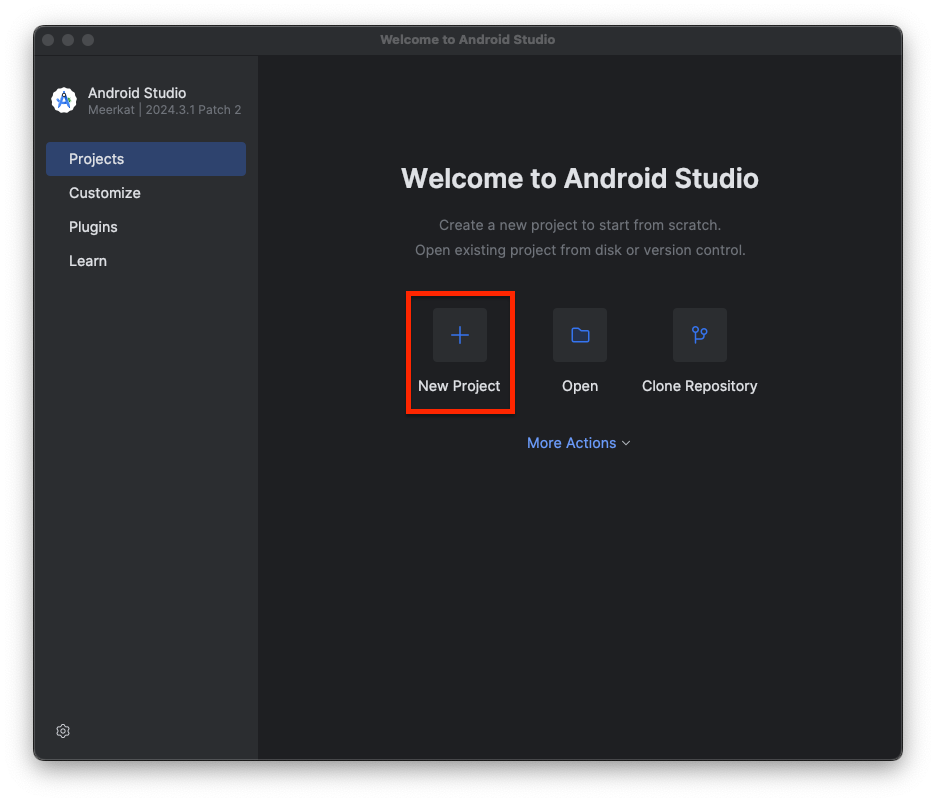
Task: Click the plus icon inside the highlighted card
Action: click(x=460, y=335)
